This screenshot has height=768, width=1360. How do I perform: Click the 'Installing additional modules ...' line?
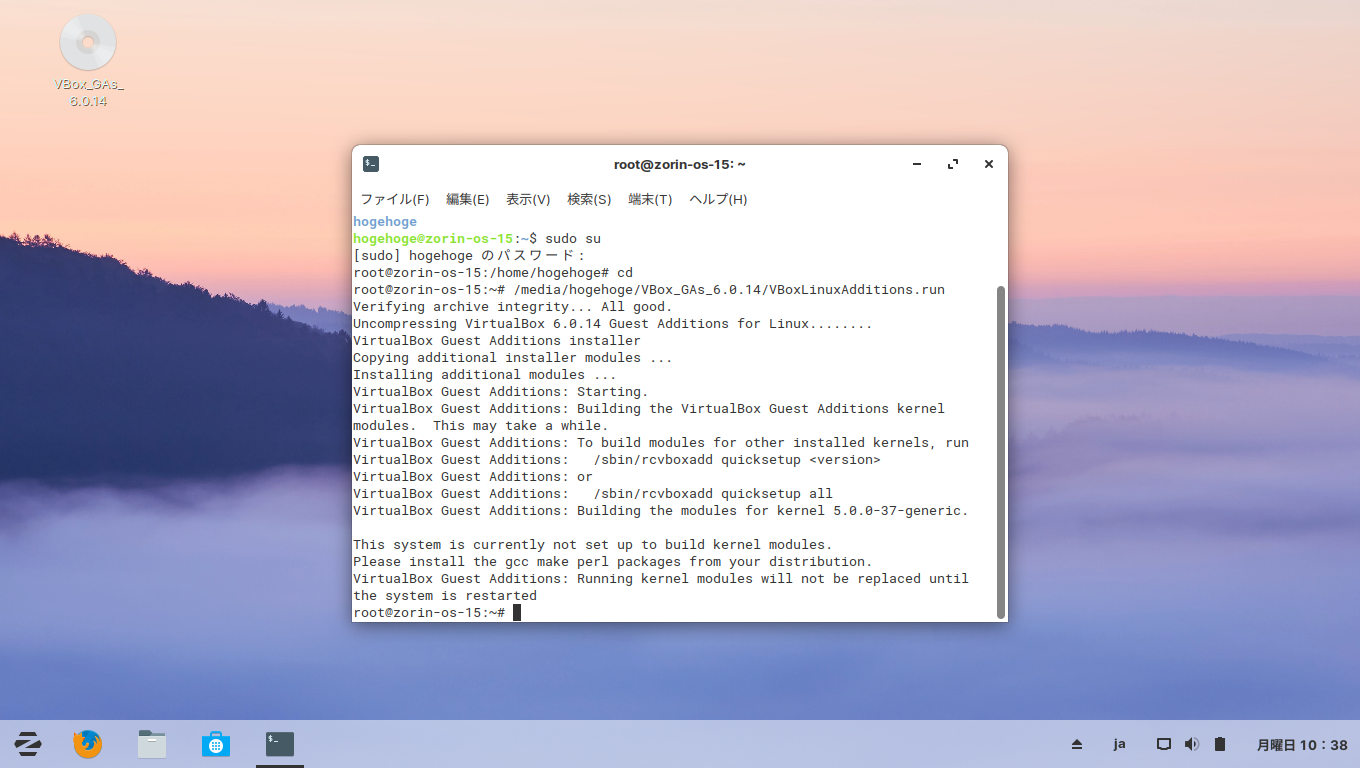pos(485,374)
